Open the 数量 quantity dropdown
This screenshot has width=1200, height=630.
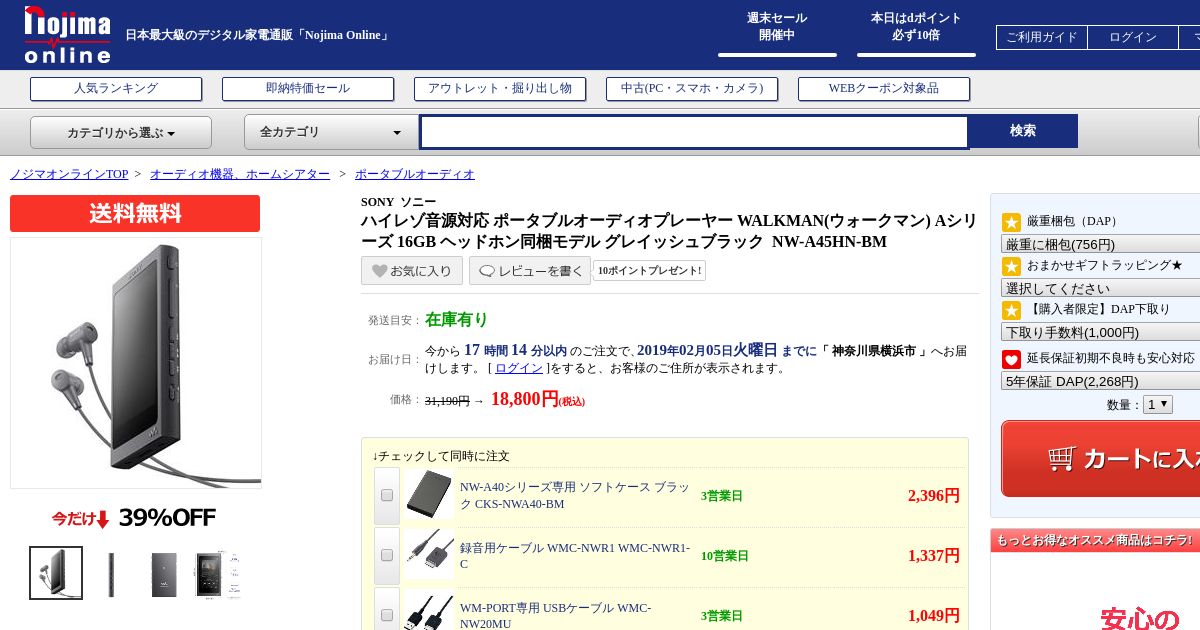[1158, 404]
